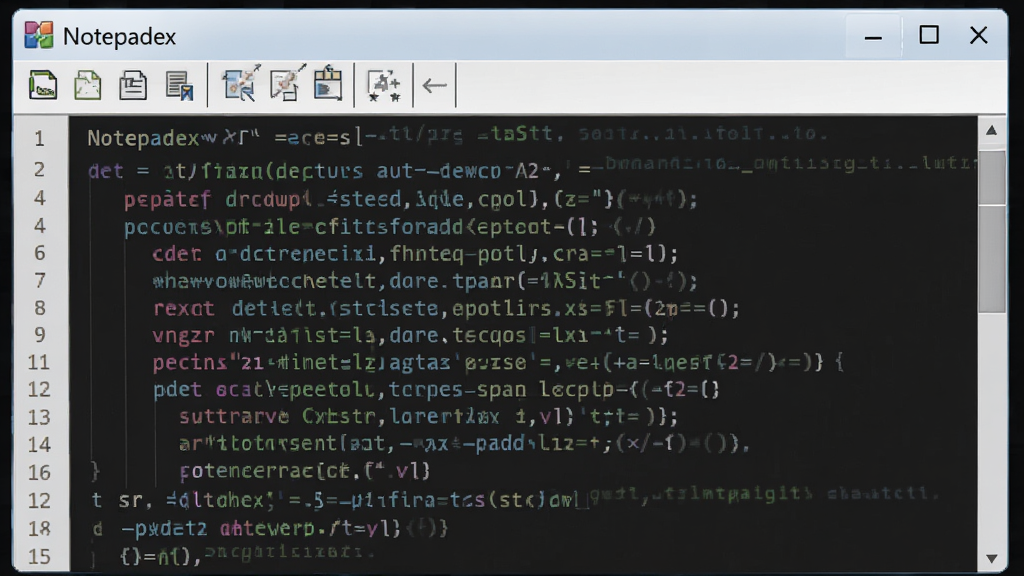Click the scrollbar down arrow

(x=991, y=558)
